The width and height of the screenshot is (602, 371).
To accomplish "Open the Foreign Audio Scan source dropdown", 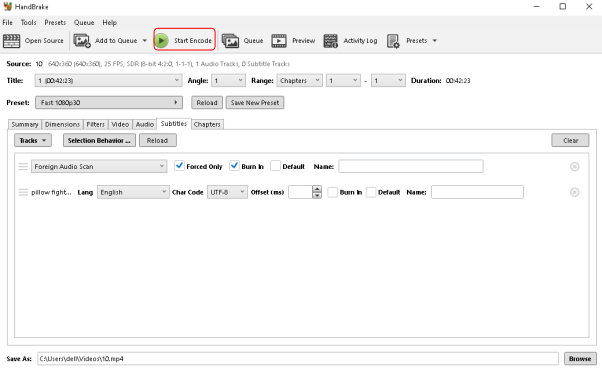I will pos(99,166).
